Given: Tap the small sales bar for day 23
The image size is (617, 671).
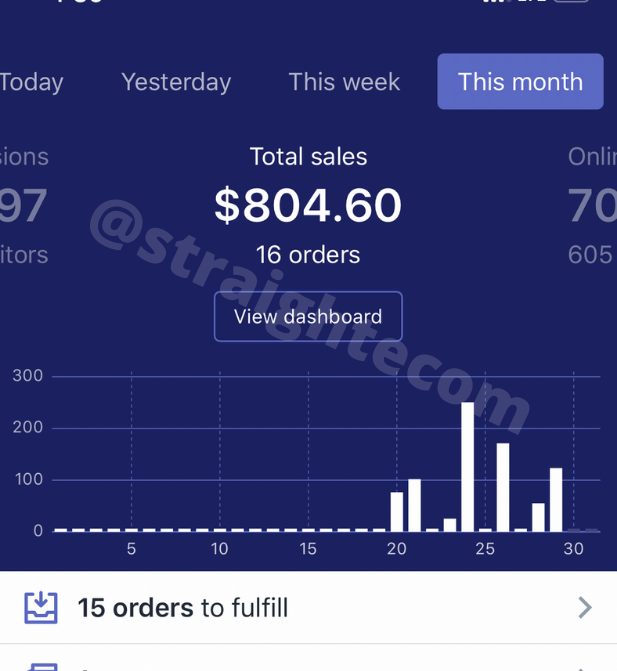Looking at the screenshot, I should (x=450, y=525).
